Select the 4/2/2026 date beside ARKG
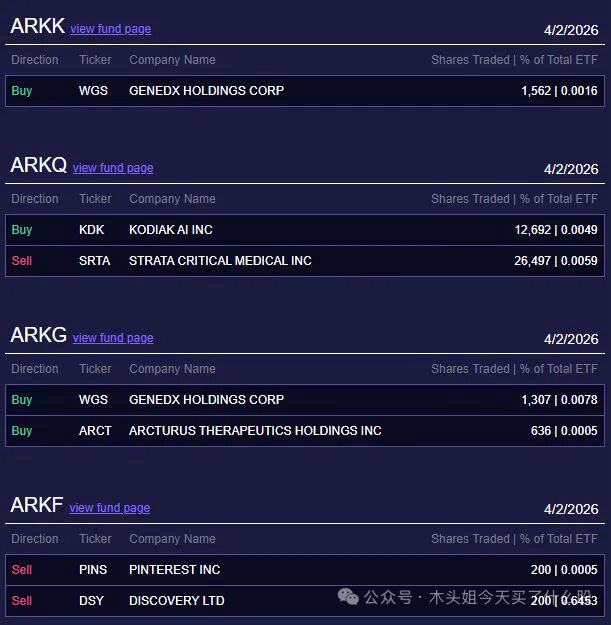611x625 pixels. (571, 339)
